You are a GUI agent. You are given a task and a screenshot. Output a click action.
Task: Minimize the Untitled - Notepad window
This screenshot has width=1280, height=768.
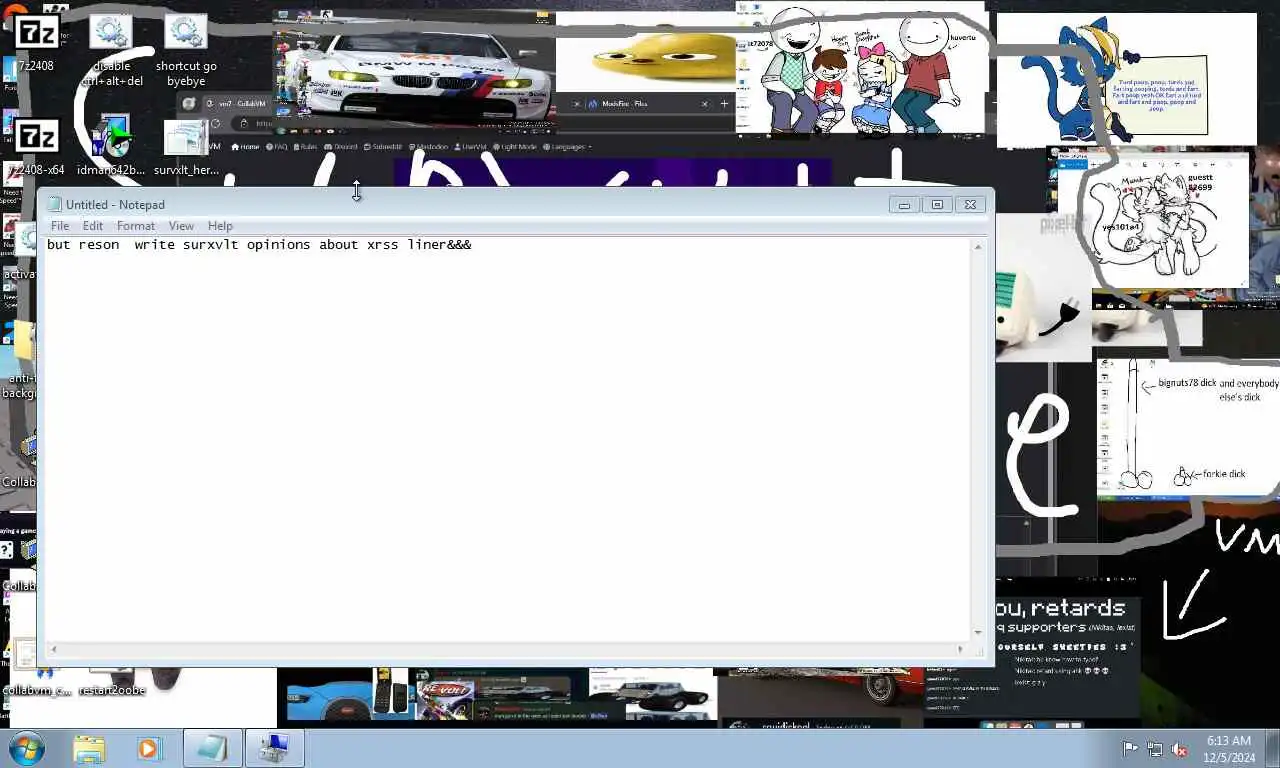(x=904, y=205)
